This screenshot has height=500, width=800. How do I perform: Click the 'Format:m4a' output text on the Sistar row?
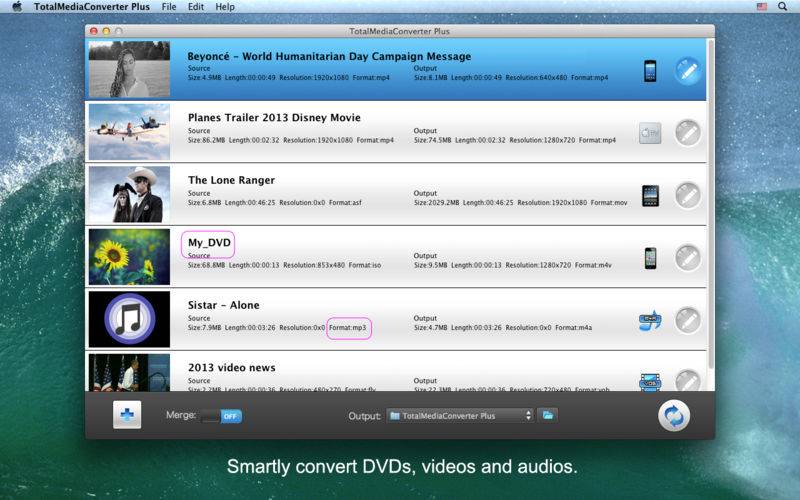[573, 328]
